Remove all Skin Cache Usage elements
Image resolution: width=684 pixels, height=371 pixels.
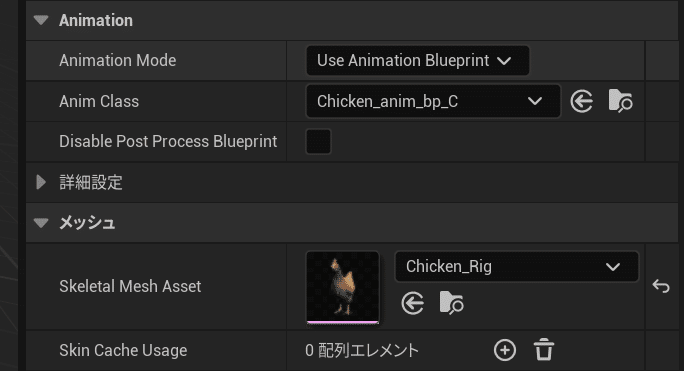click(544, 350)
